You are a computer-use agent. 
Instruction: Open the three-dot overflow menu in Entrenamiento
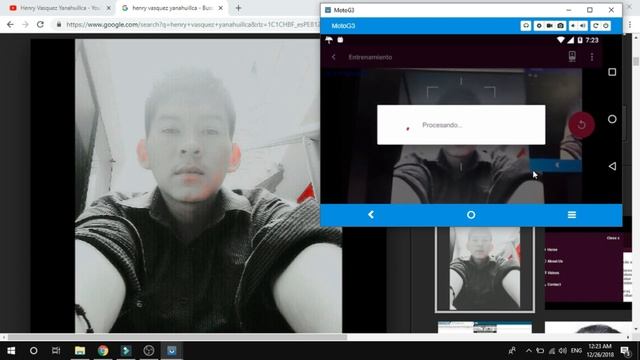[592, 57]
